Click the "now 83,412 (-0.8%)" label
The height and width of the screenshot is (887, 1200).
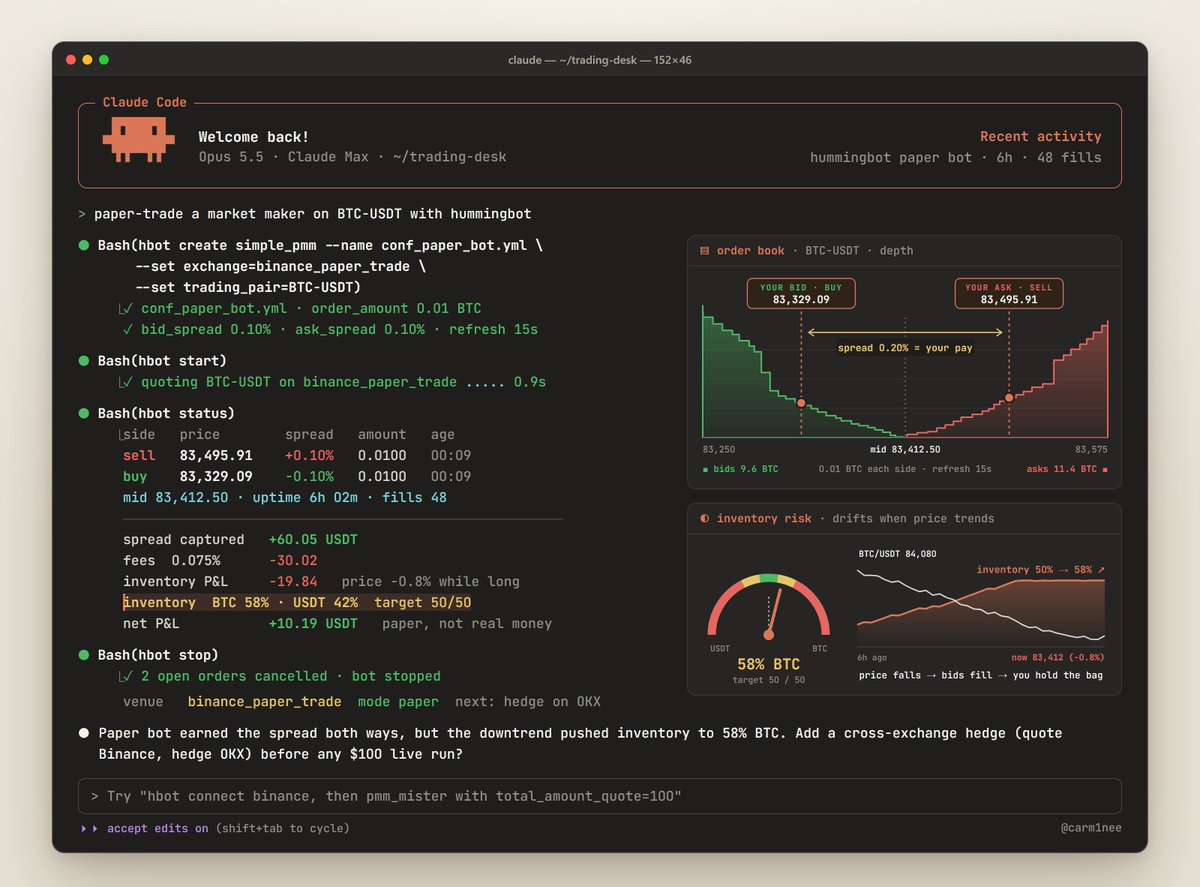click(1058, 657)
